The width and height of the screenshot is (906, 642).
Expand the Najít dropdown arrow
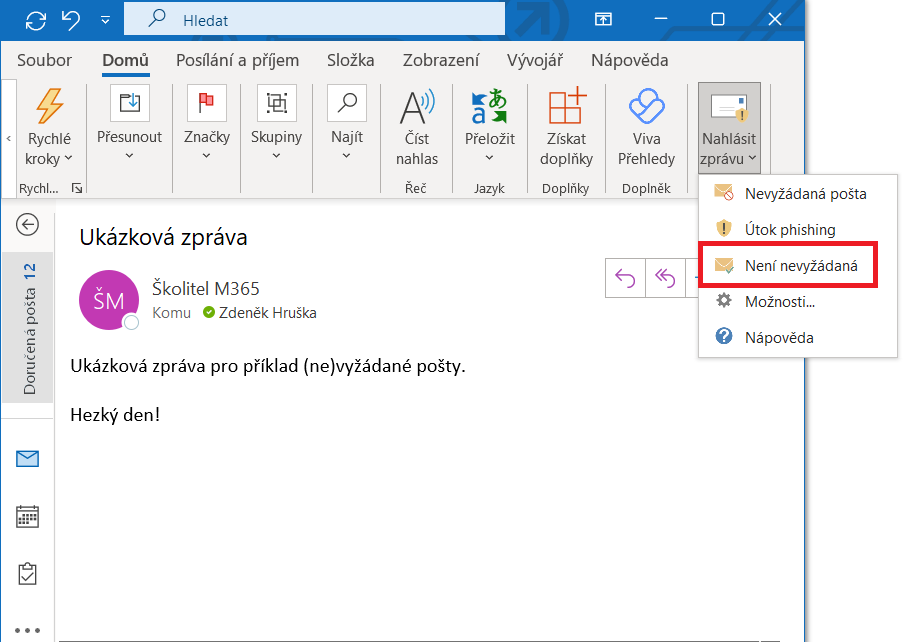(x=346, y=156)
